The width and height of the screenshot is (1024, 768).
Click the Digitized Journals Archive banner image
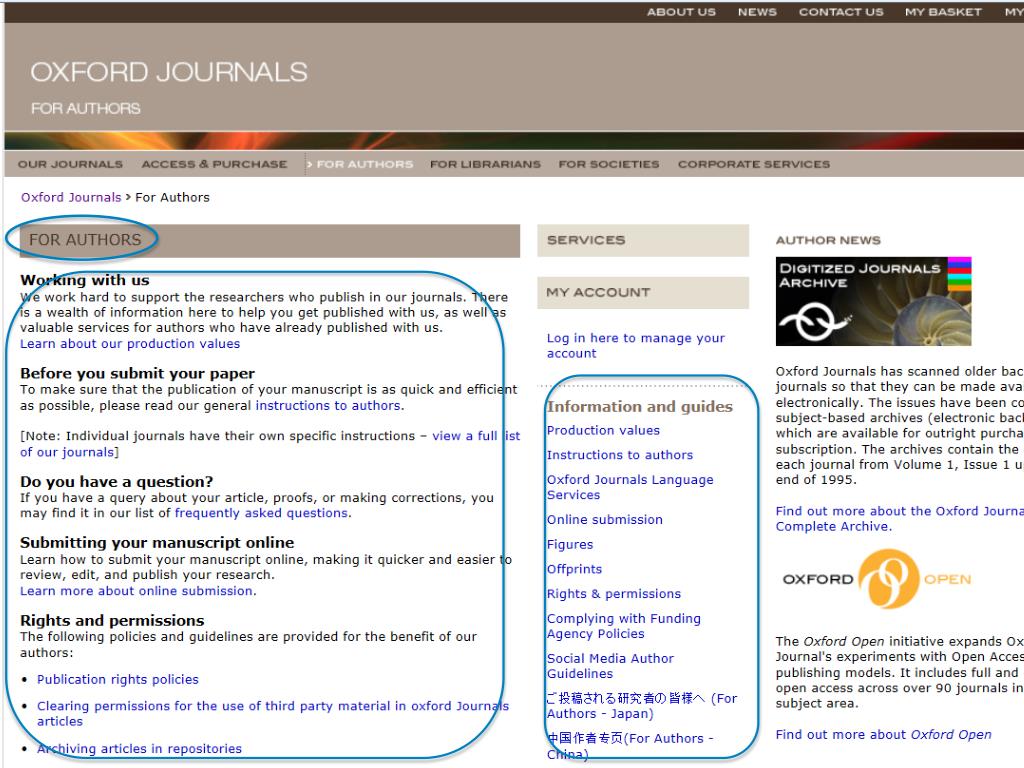(x=873, y=301)
